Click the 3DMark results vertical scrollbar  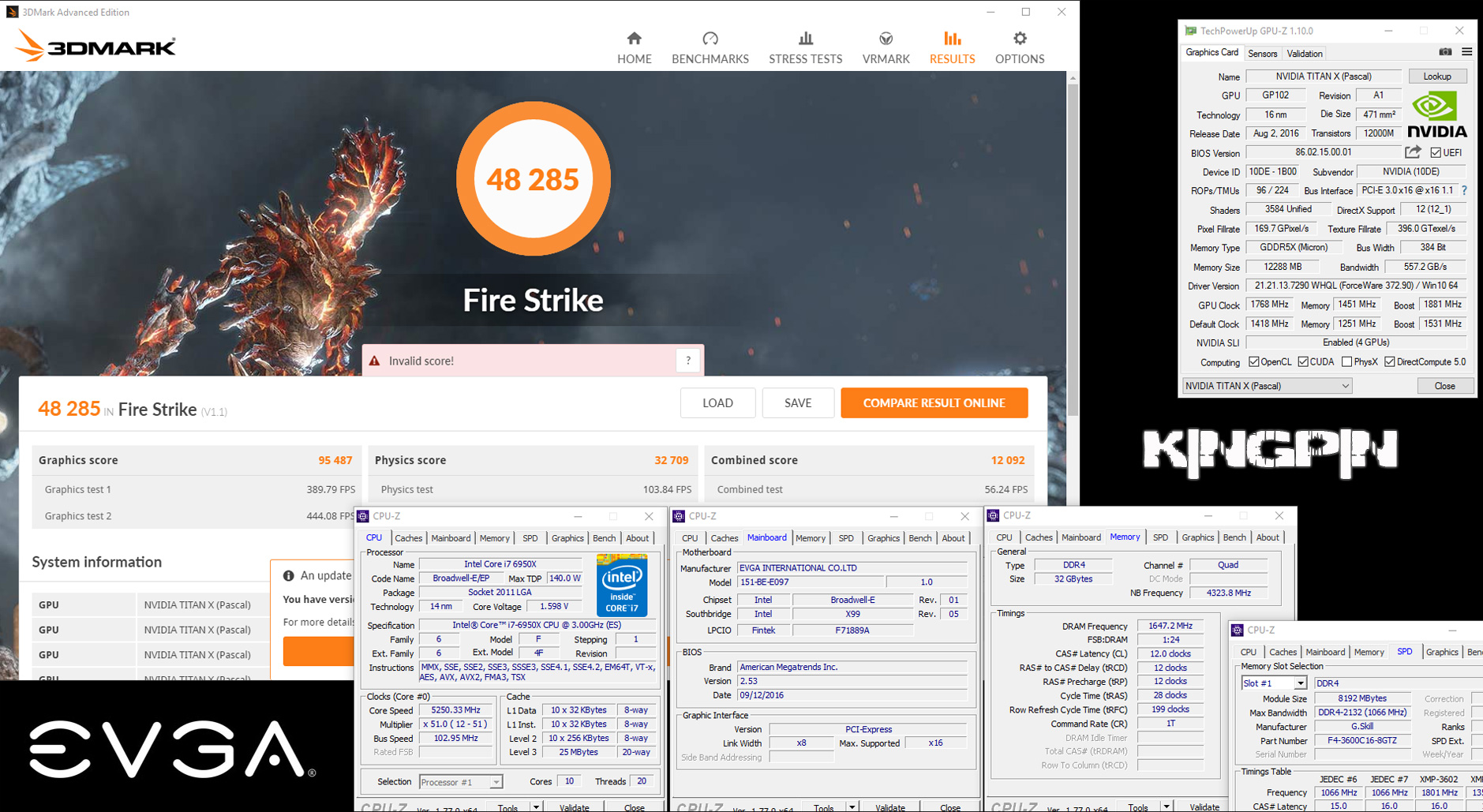click(1072, 237)
